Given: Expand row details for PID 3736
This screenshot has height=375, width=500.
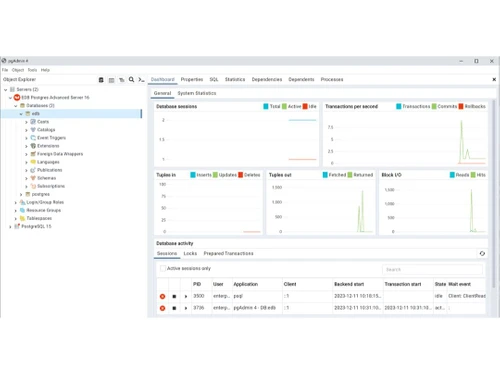Looking at the screenshot, I should pyautogui.click(x=186, y=308).
